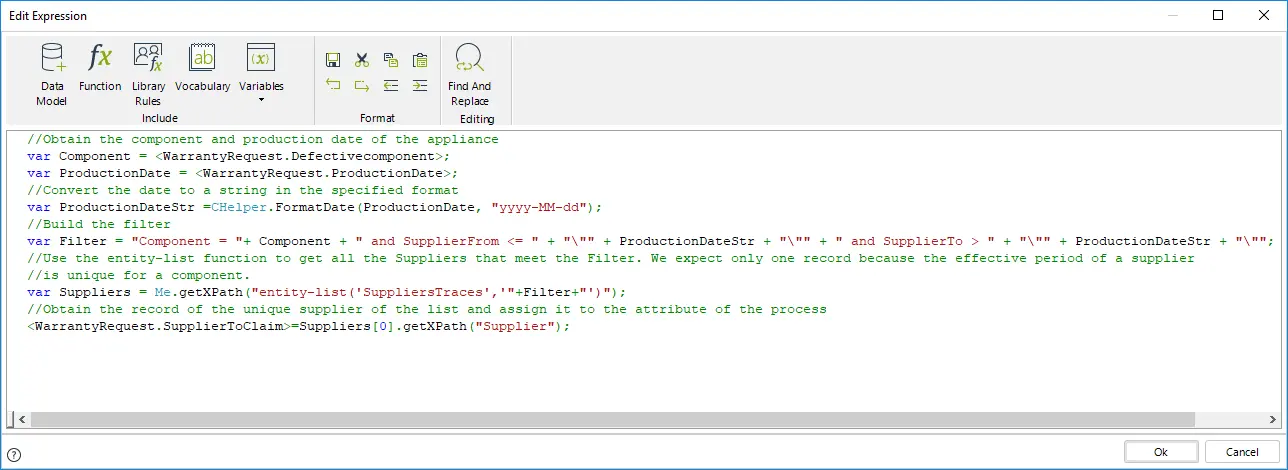The width and height of the screenshot is (1288, 470).
Task: Decrease indent of the code
Action: (391, 85)
